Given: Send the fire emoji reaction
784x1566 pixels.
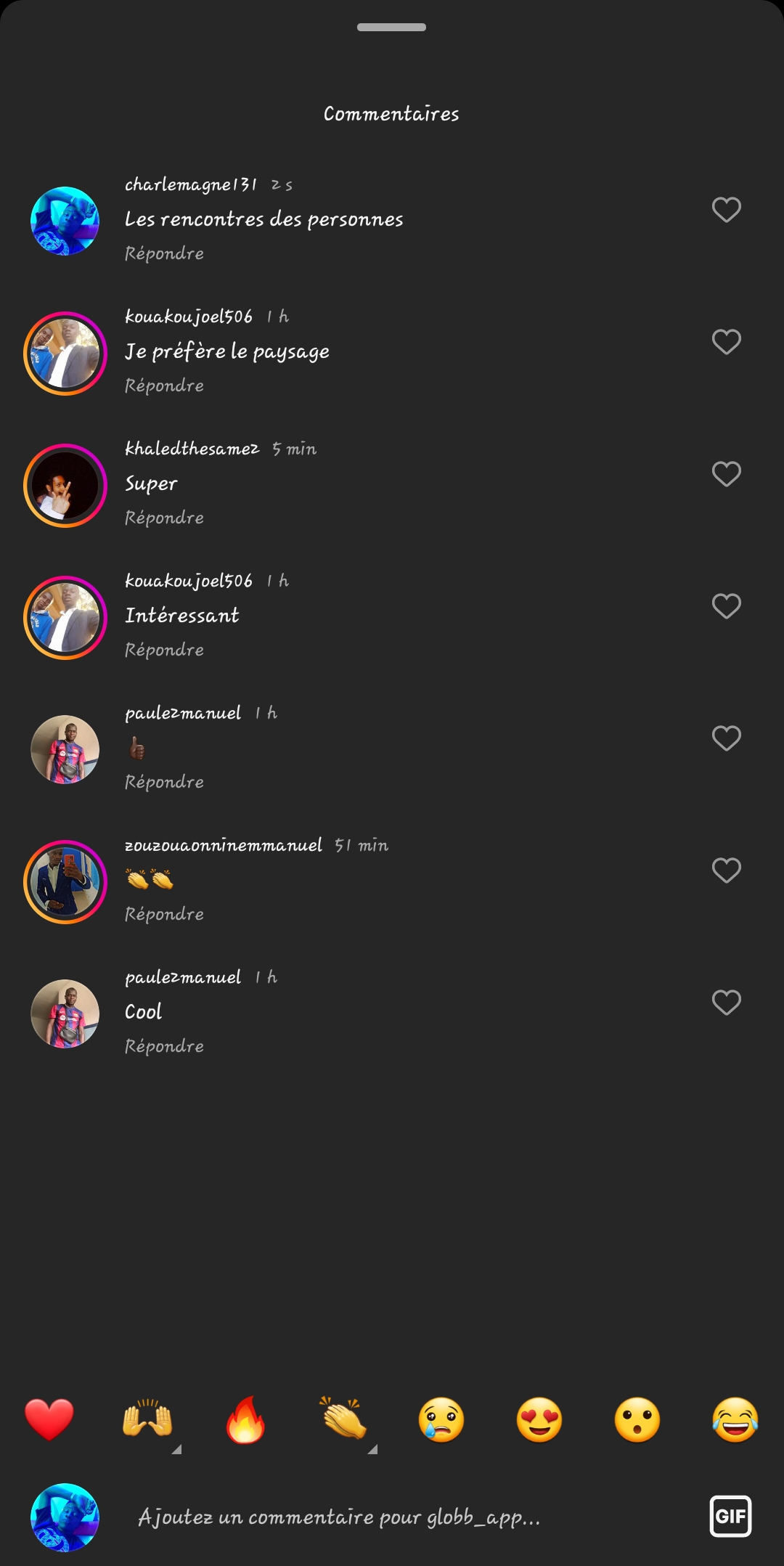Looking at the screenshot, I should [245, 1419].
